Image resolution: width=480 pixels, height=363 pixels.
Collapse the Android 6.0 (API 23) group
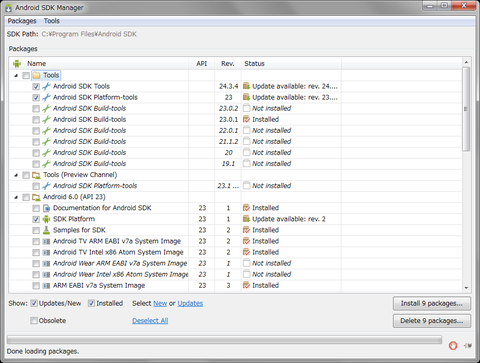tap(16, 197)
